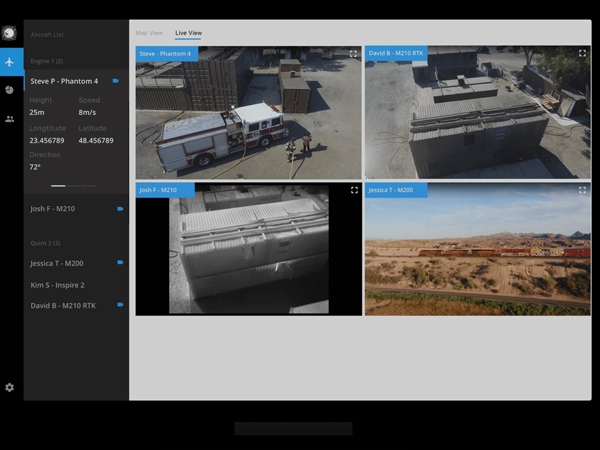Toggle camera feed for Jessica T - M200
This screenshot has width=600, height=450.
(120, 262)
